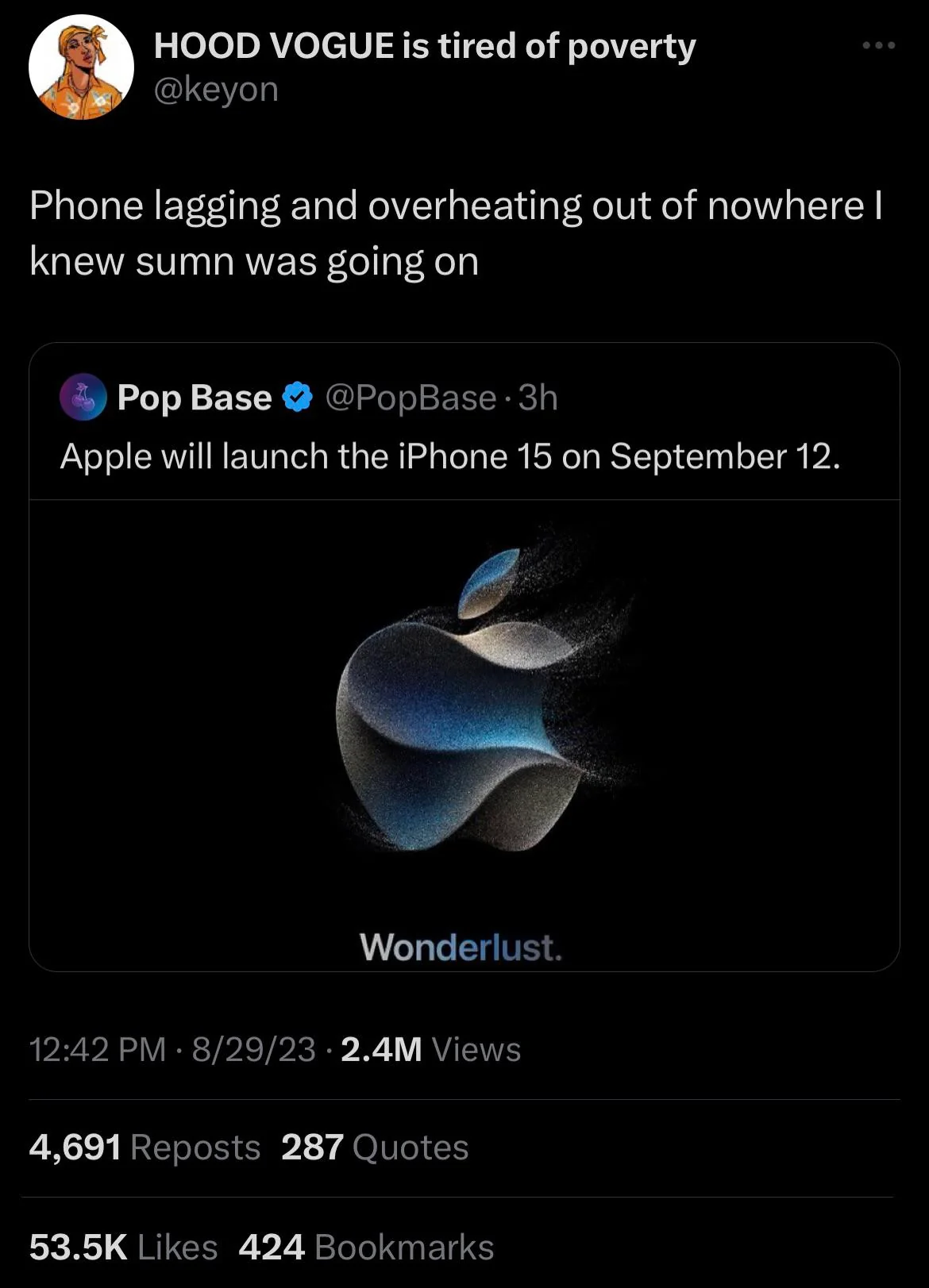929x1288 pixels.
Task: Open the @keyon handle profile
Action: point(216,90)
